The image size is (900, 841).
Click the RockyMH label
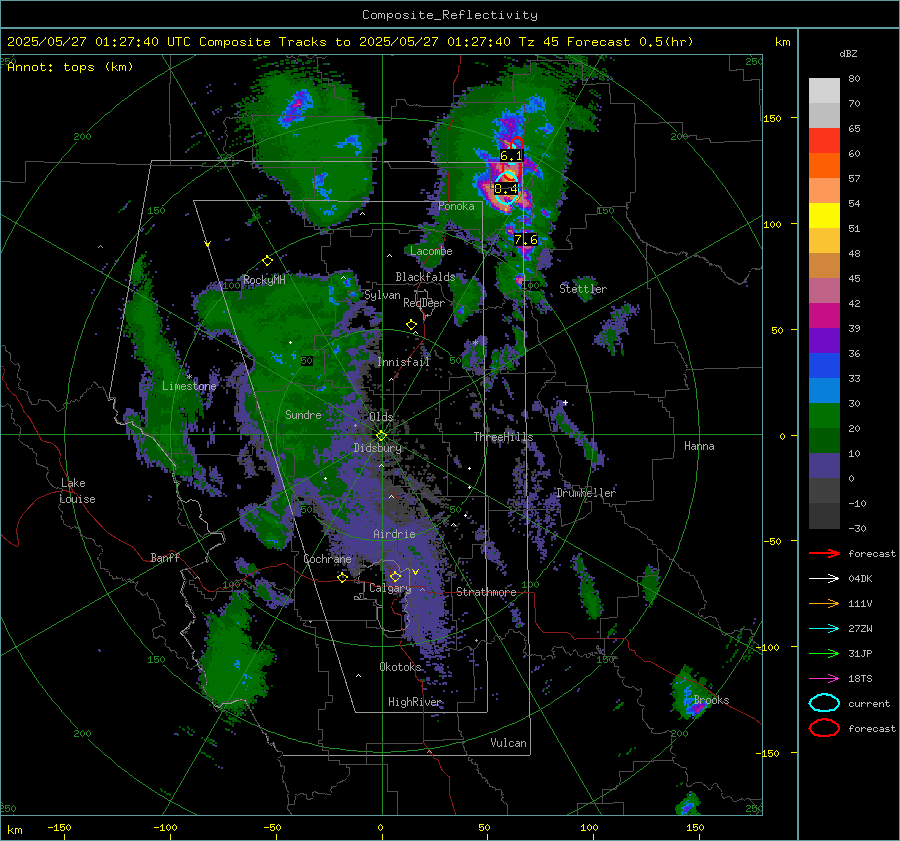(264, 280)
